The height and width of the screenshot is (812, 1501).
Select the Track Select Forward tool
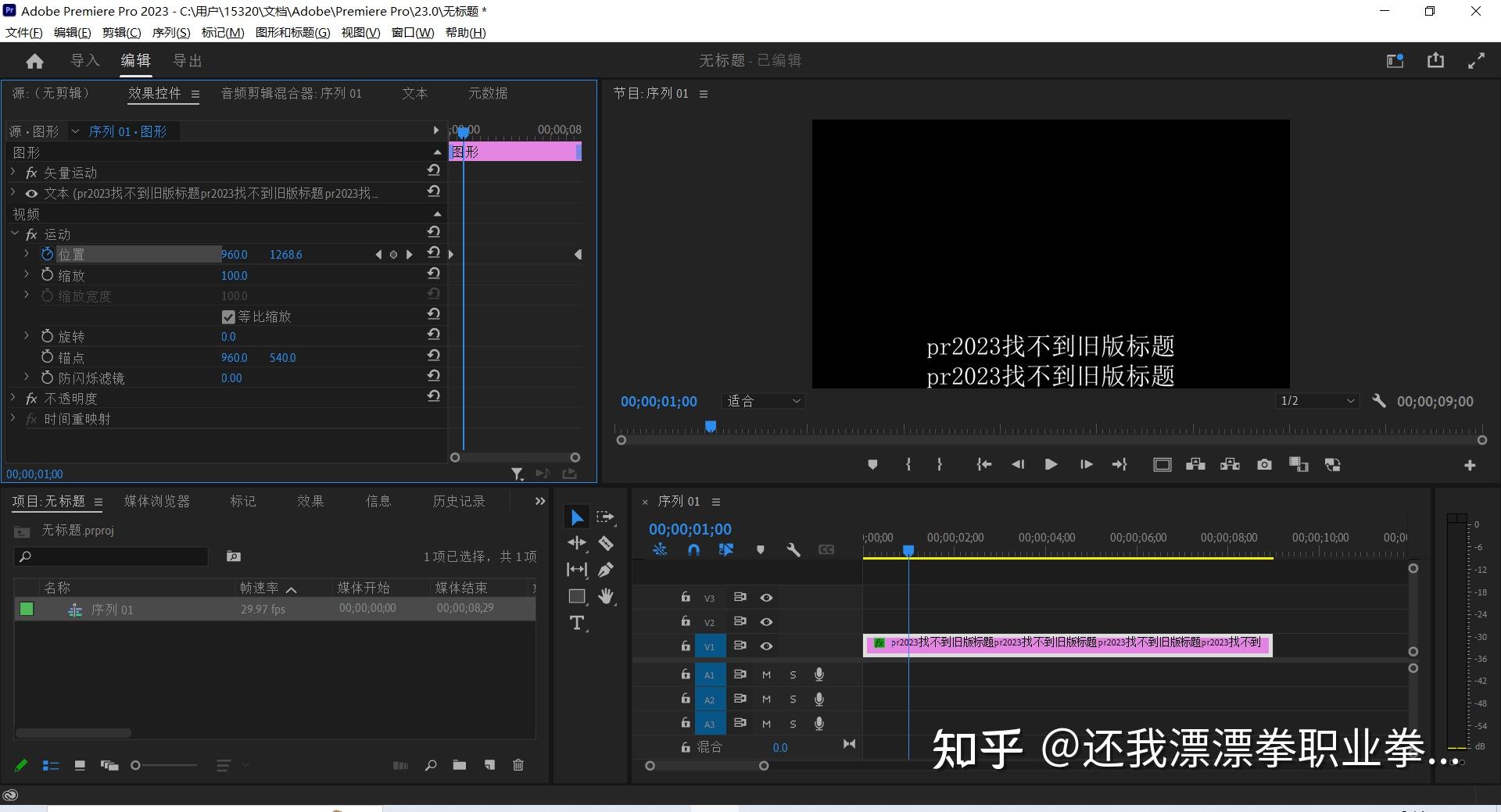tap(605, 517)
